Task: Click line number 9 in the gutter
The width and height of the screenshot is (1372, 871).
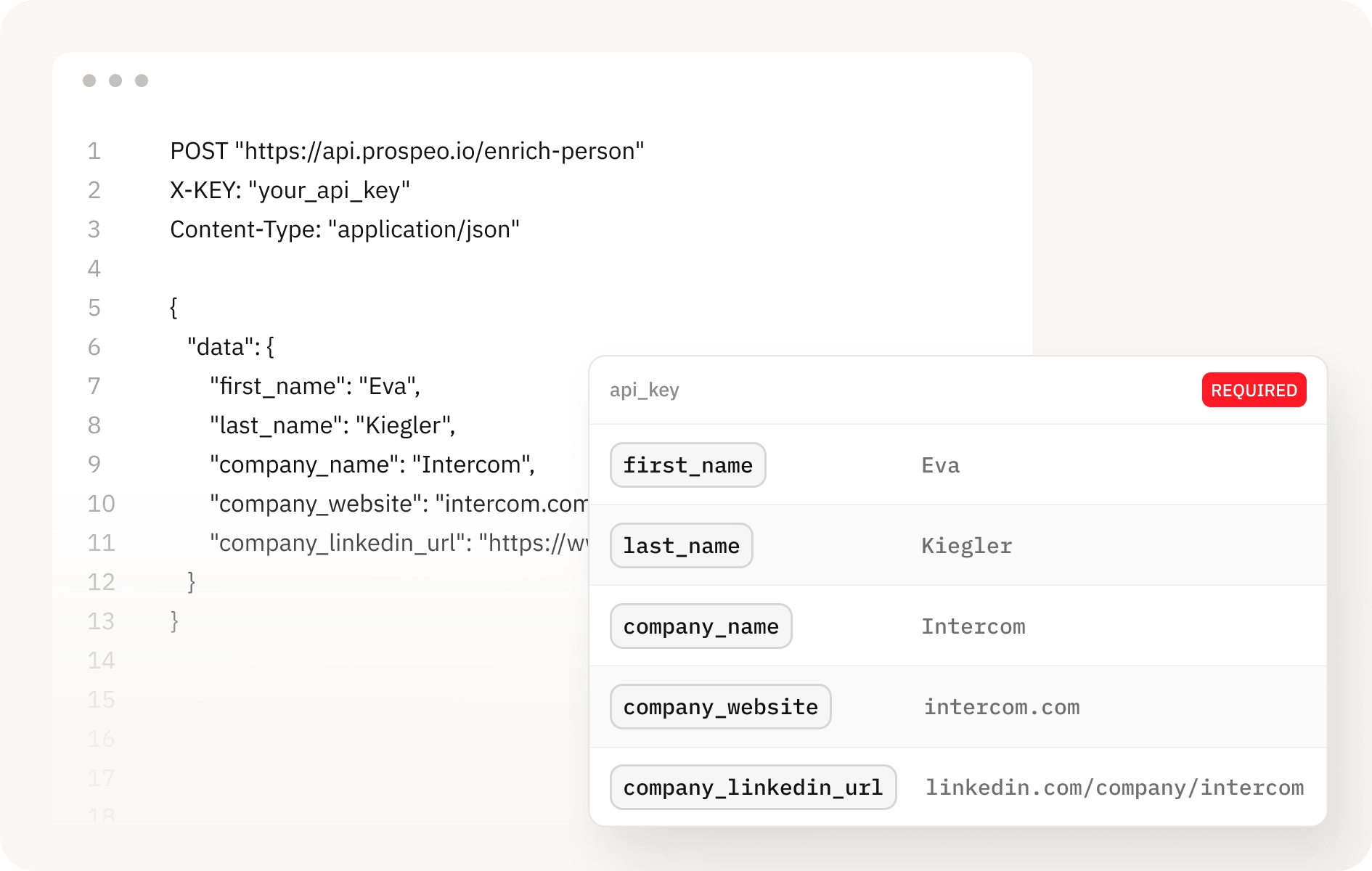Action: 94,465
